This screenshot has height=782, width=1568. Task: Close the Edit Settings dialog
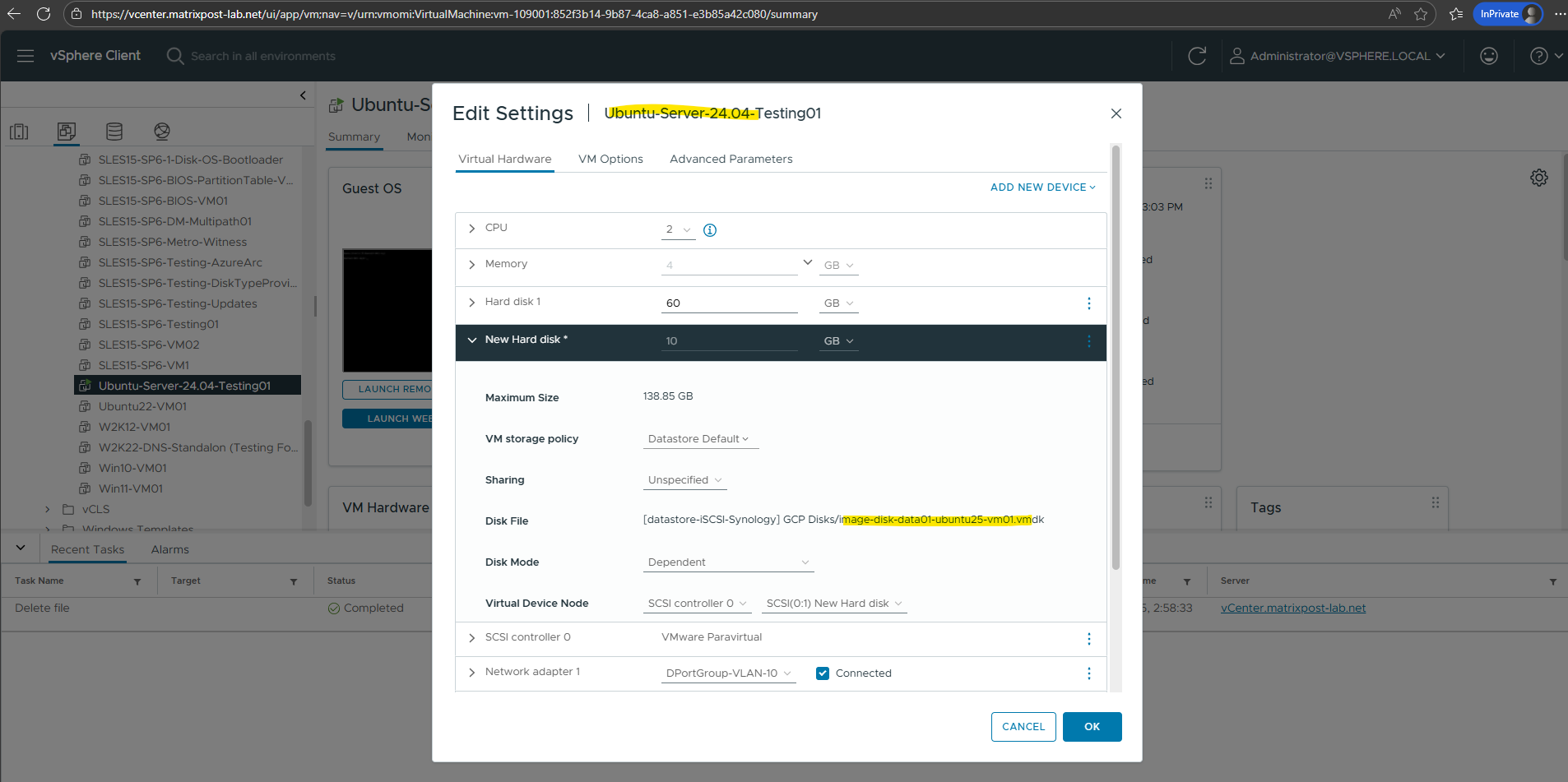pyautogui.click(x=1116, y=113)
